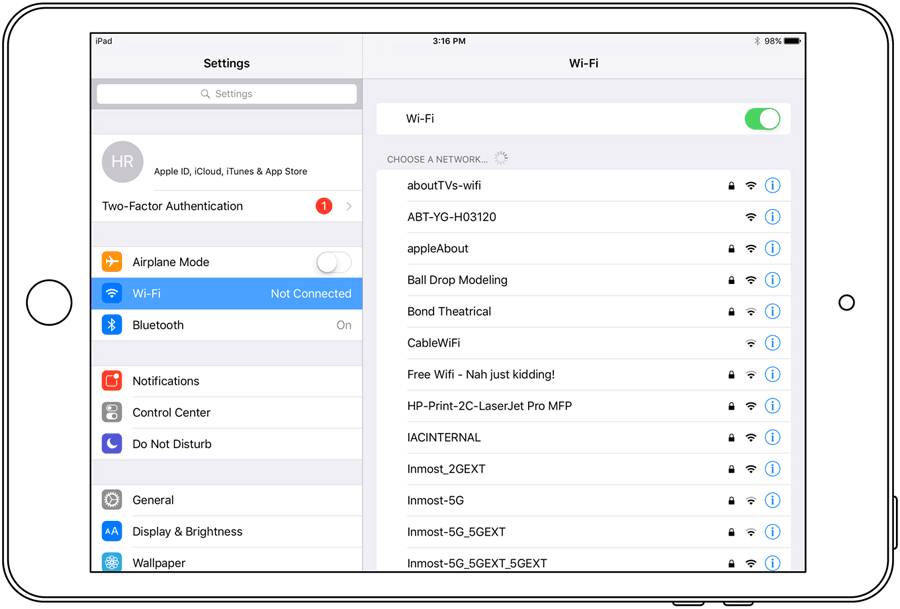Click the Control Center icon

pyautogui.click(x=112, y=413)
